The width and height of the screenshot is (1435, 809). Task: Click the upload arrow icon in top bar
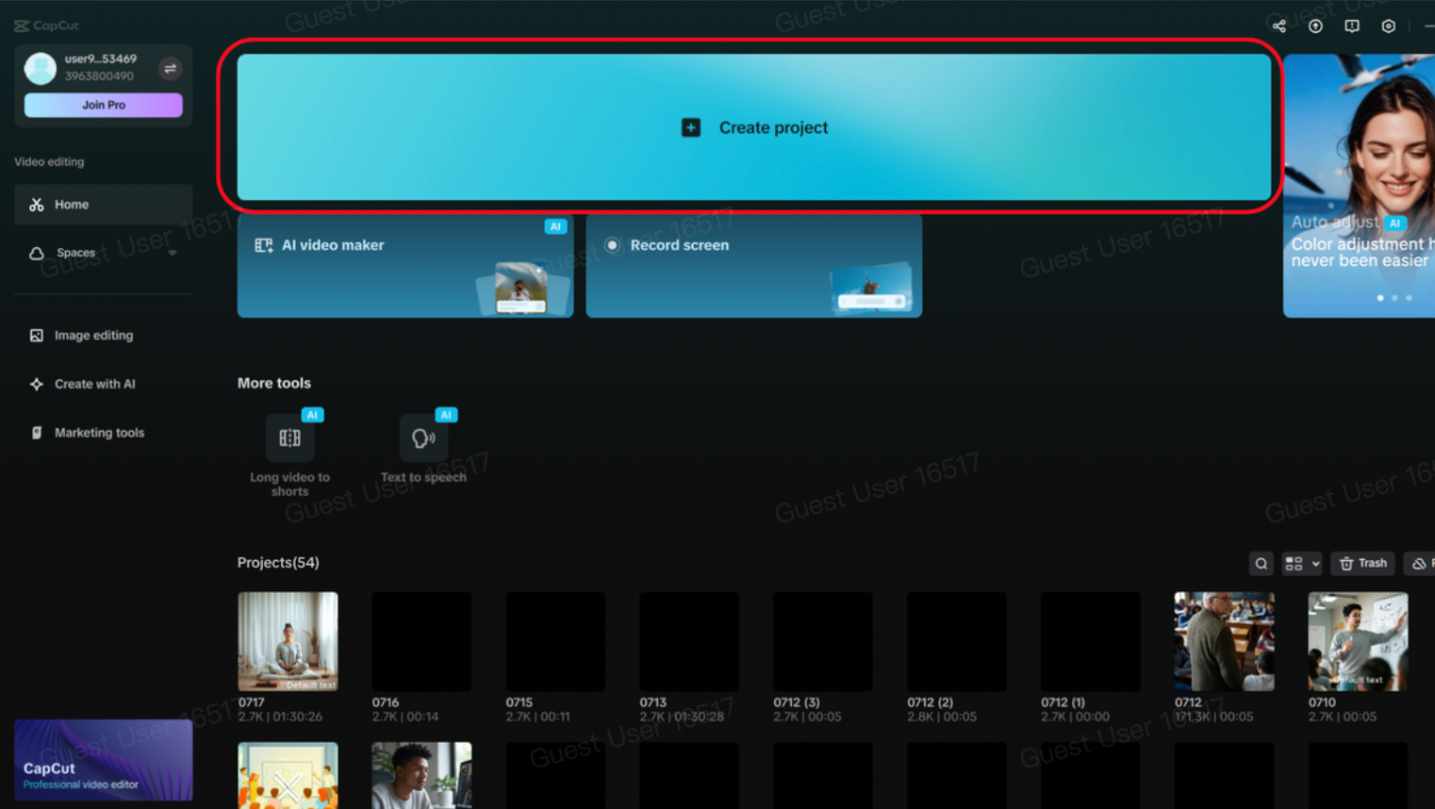[1315, 26]
